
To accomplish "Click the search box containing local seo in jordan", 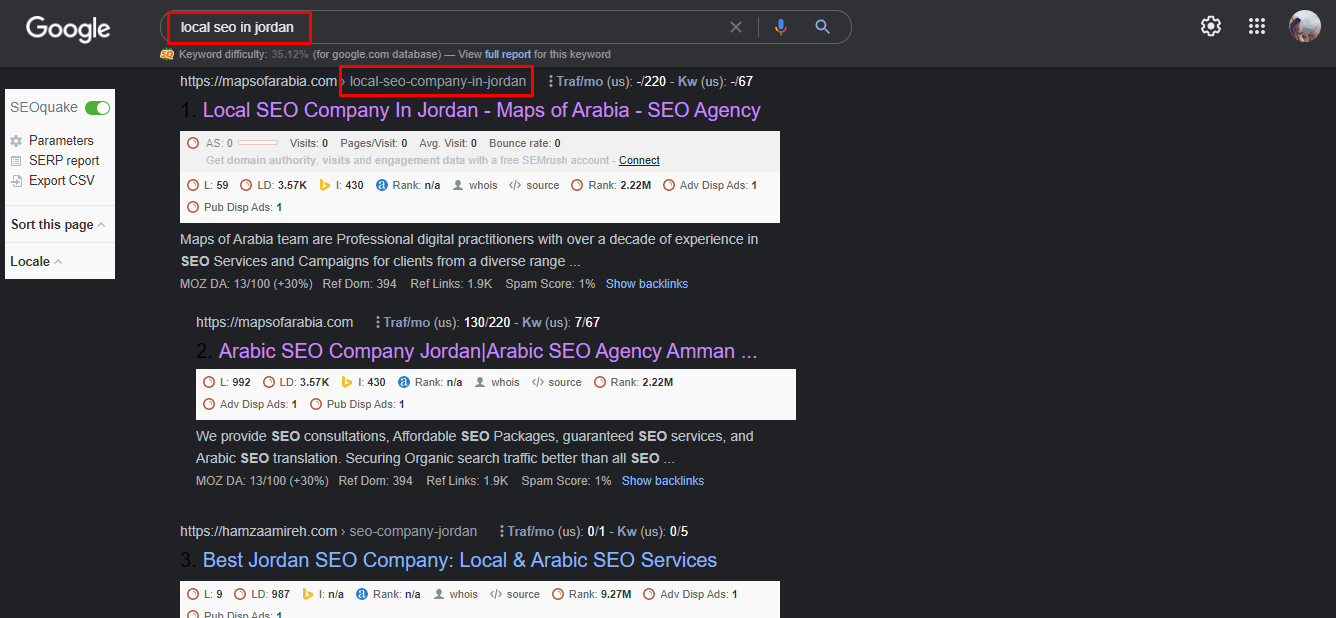I will point(450,27).
